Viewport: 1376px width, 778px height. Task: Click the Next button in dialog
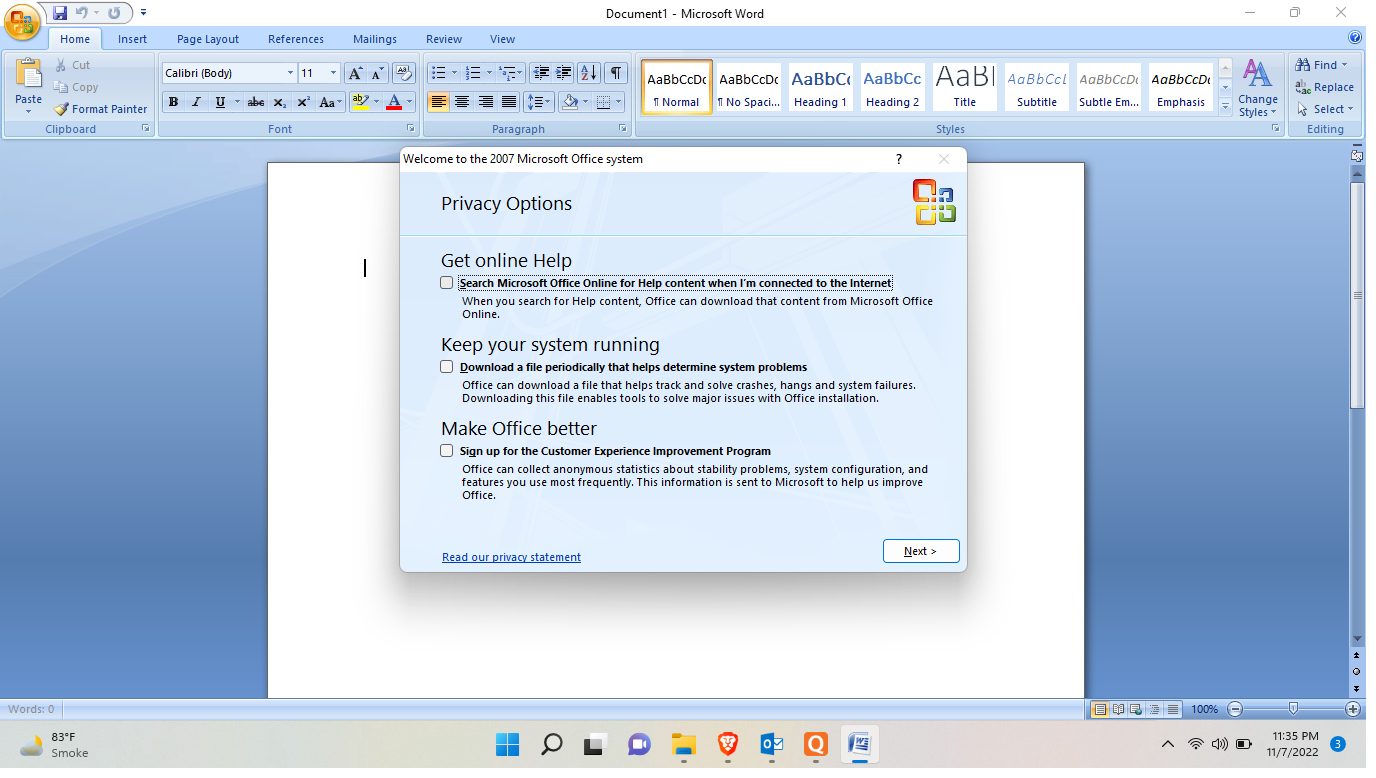click(x=921, y=551)
